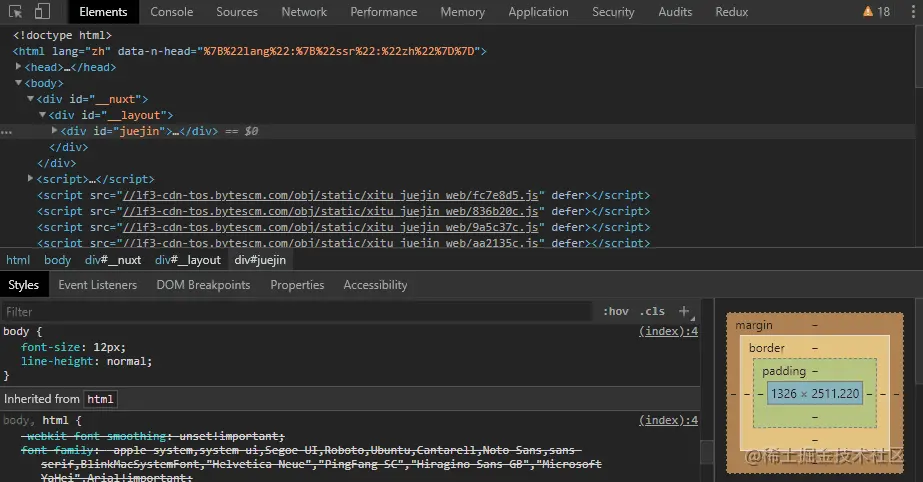Expand the head element node

(18, 67)
